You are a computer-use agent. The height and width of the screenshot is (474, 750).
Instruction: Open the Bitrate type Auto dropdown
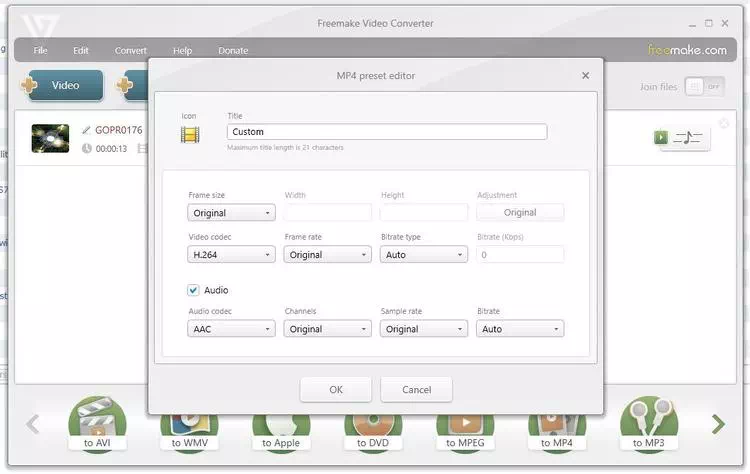click(424, 255)
